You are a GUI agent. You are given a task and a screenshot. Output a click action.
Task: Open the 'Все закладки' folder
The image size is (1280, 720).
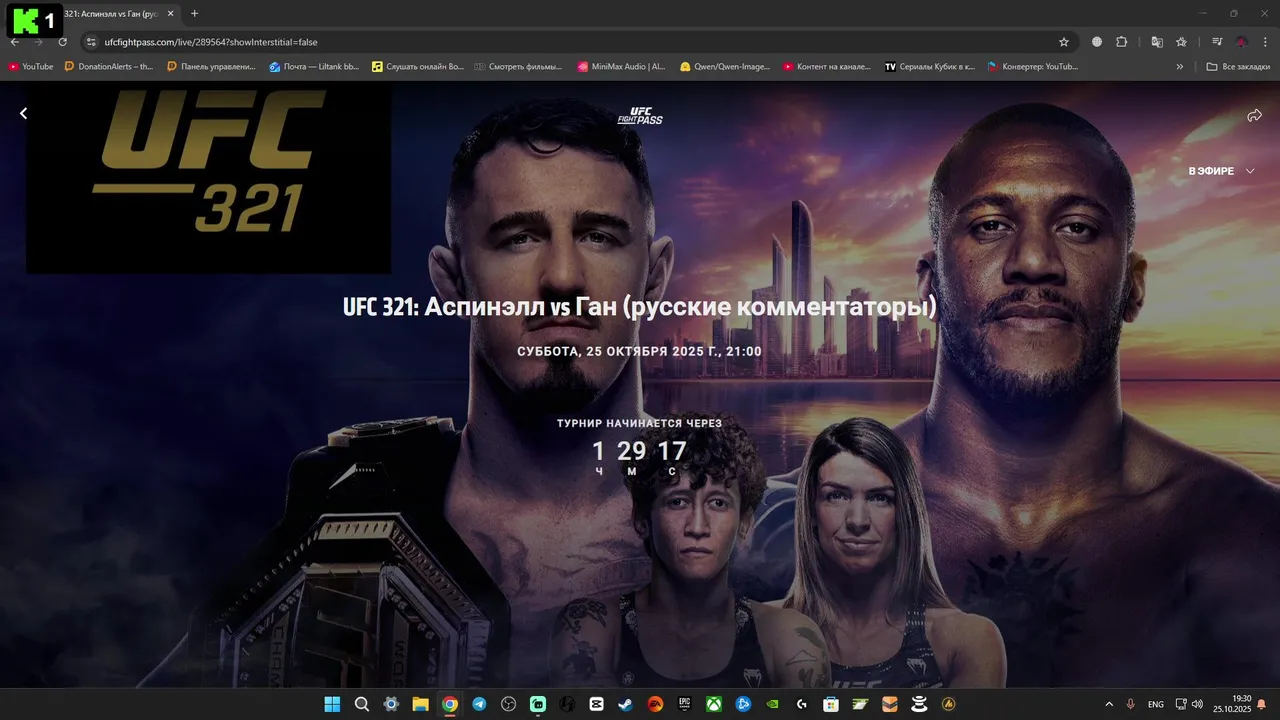pos(1238,67)
